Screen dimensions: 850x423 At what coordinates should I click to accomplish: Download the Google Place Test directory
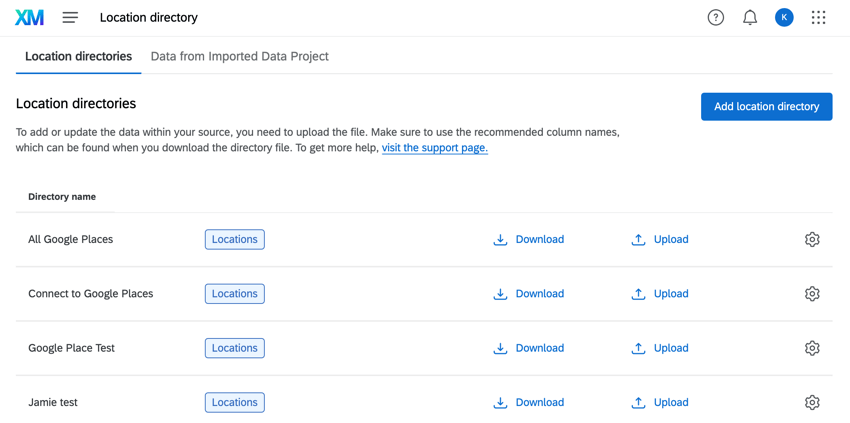coord(529,348)
